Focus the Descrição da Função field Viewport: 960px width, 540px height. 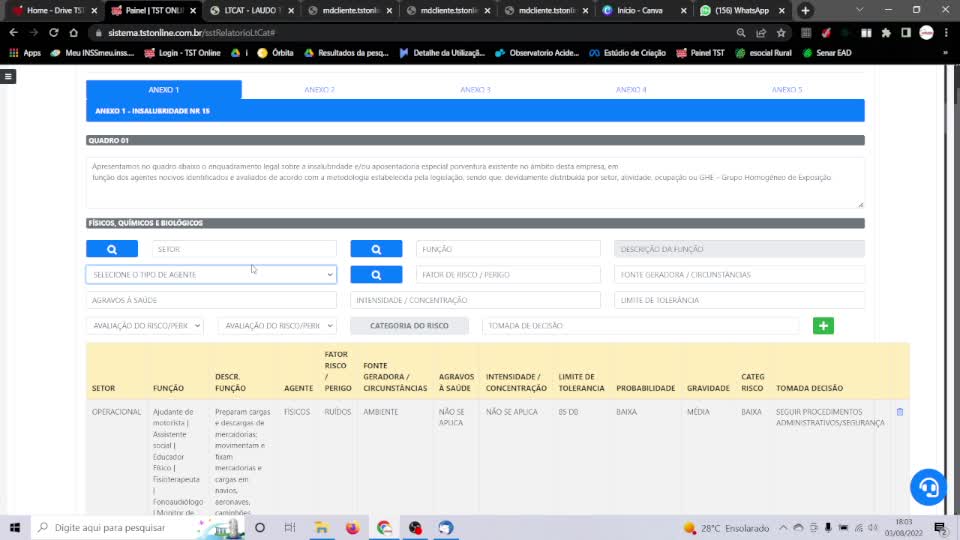[x=739, y=249]
